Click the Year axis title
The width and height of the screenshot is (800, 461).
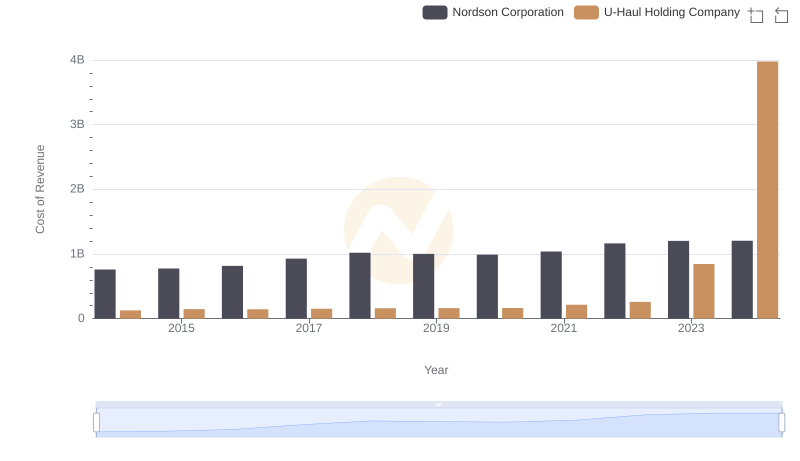tap(436, 370)
